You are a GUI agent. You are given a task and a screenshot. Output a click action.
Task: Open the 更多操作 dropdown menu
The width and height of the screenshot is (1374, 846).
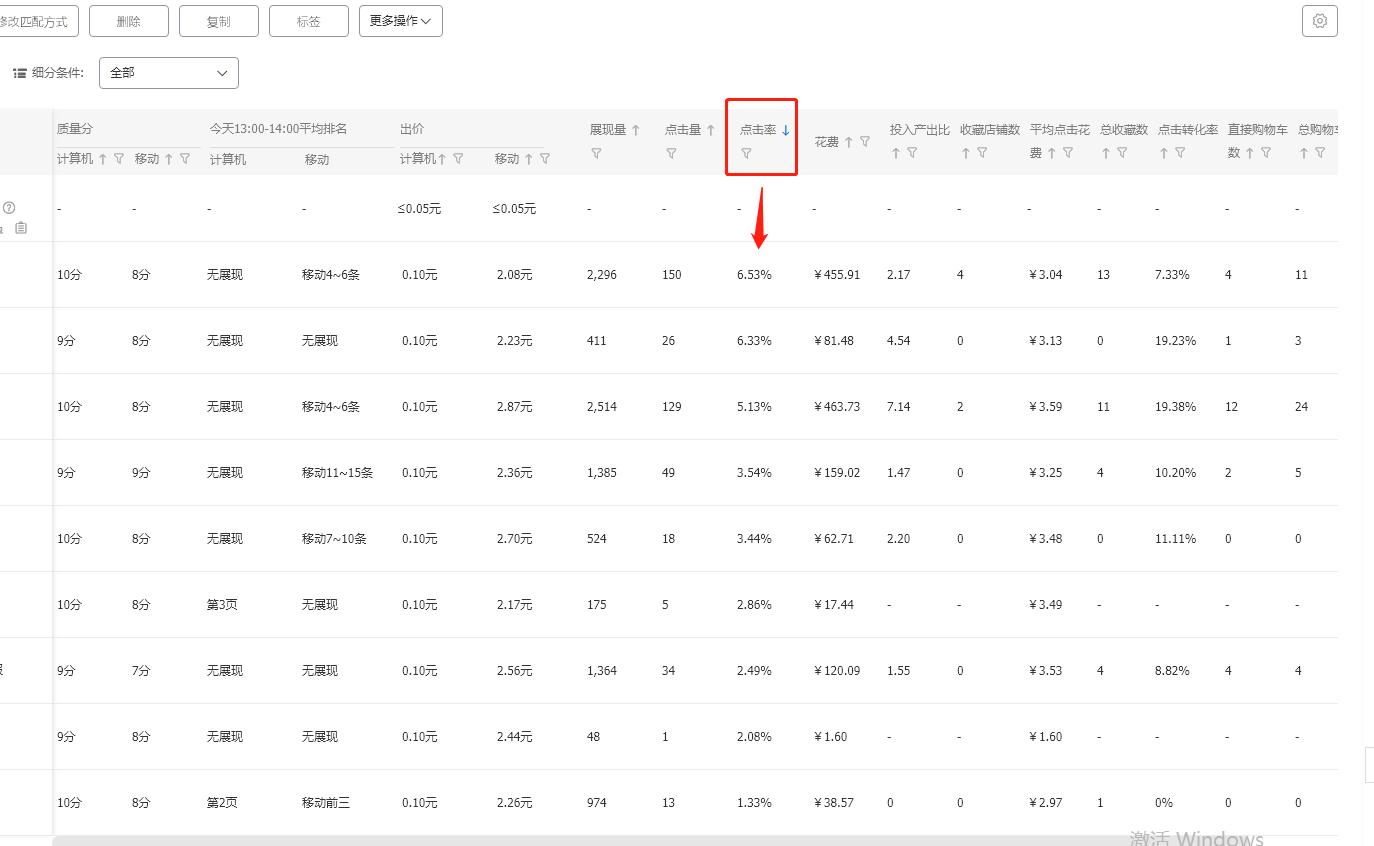400,20
